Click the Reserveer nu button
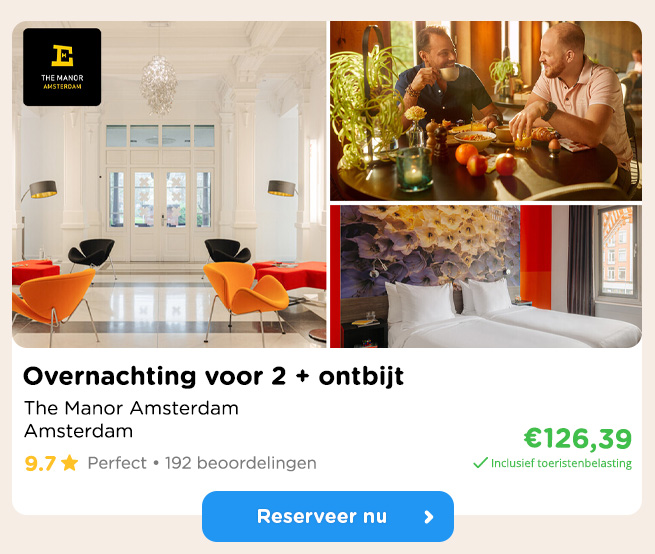Image resolution: width=655 pixels, height=554 pixels. coord(328,516)
